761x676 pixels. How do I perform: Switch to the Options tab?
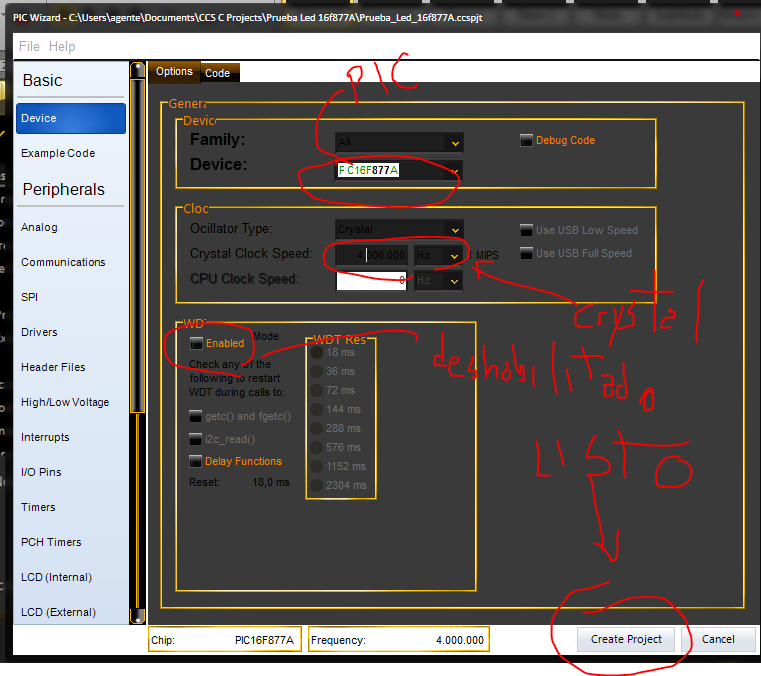[174, 72]
